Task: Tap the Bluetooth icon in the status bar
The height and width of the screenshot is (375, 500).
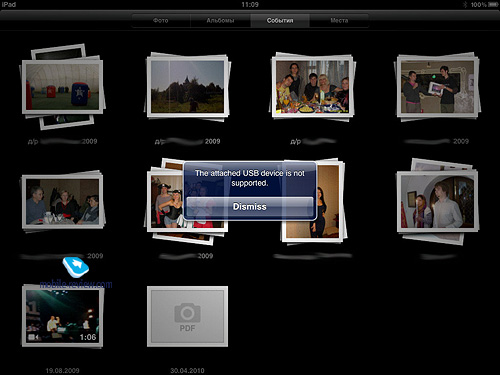Action: (465, 5)
